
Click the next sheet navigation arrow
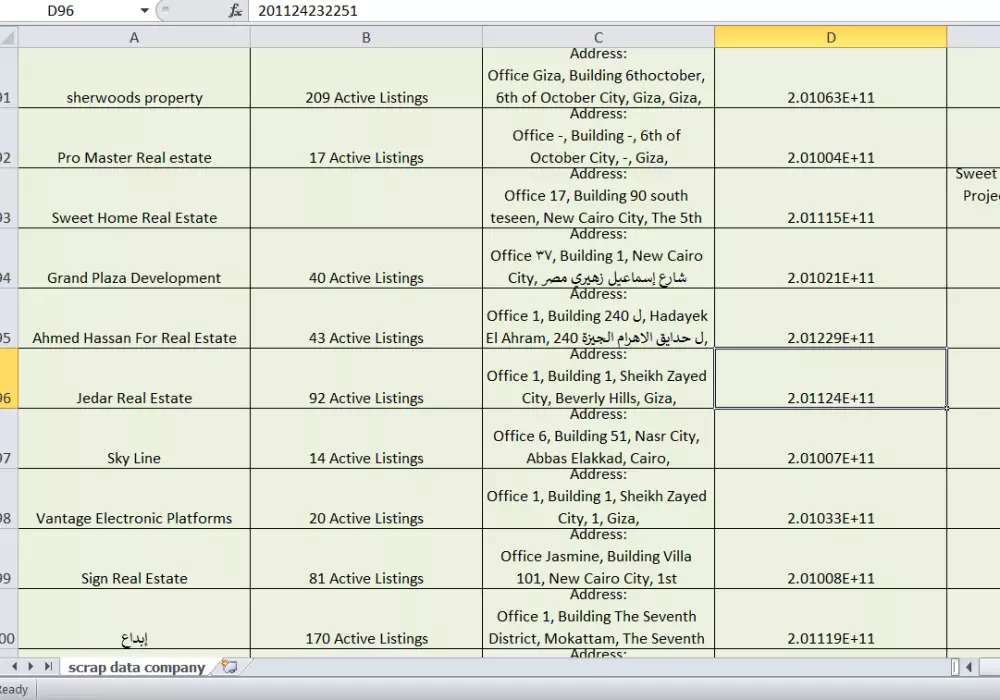click(x=30, y=666)
